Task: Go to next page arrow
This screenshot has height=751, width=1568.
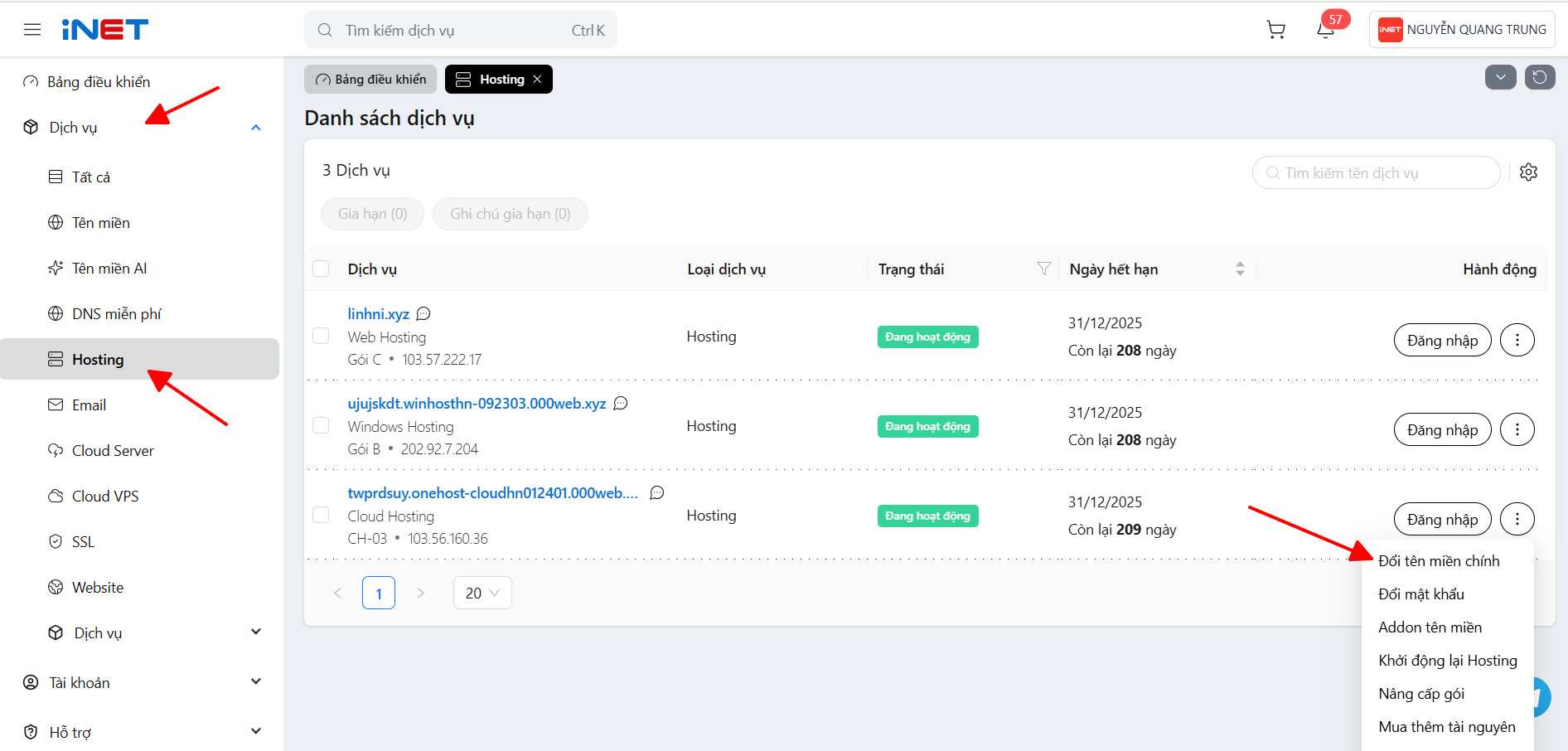Action: click(x=420, y=593)
